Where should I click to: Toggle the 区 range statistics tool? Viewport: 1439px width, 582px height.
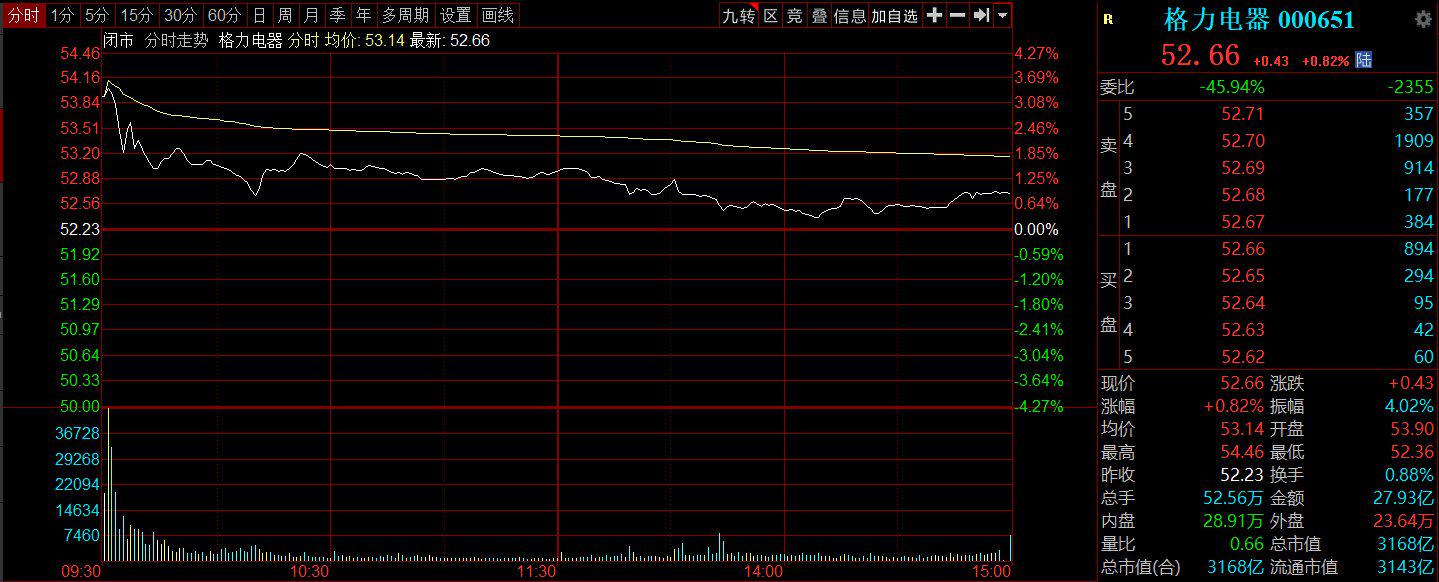click(x=770, y=15)
